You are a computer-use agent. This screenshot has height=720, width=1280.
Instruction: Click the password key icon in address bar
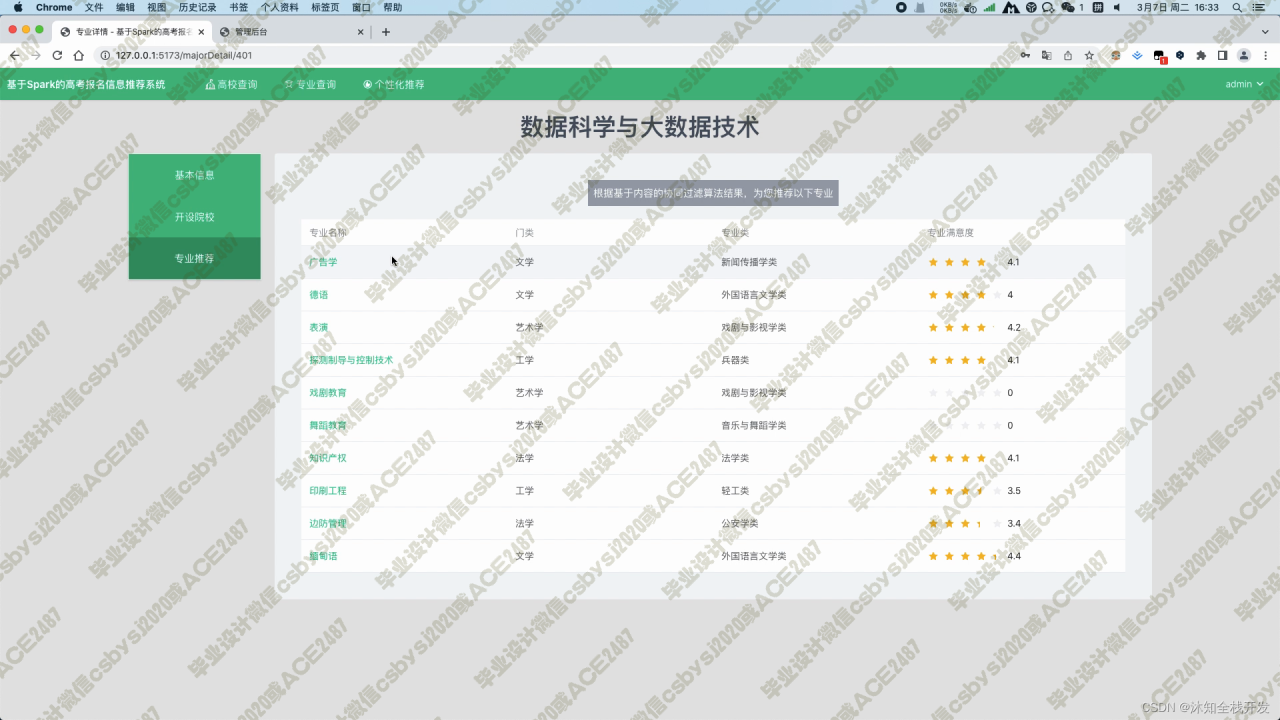pyautogui.click(x=1025, y=56)
